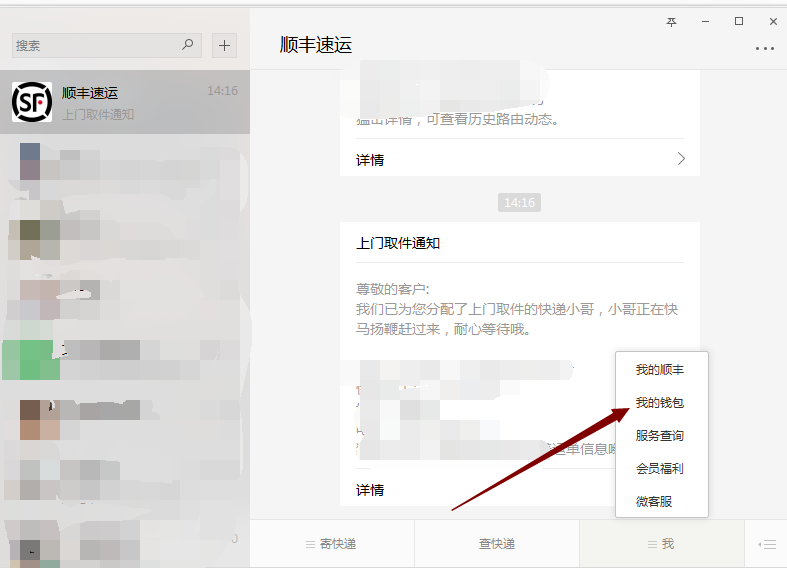The height and width of the screenshot is (568, 787).
Task: Open the three-dot more options menu
Action: 764,48
